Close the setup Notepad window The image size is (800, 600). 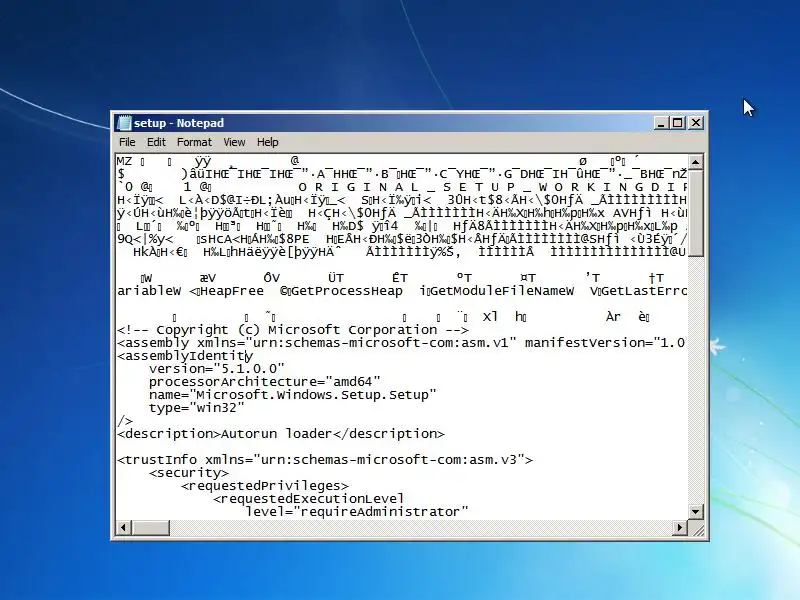[696, 123]
